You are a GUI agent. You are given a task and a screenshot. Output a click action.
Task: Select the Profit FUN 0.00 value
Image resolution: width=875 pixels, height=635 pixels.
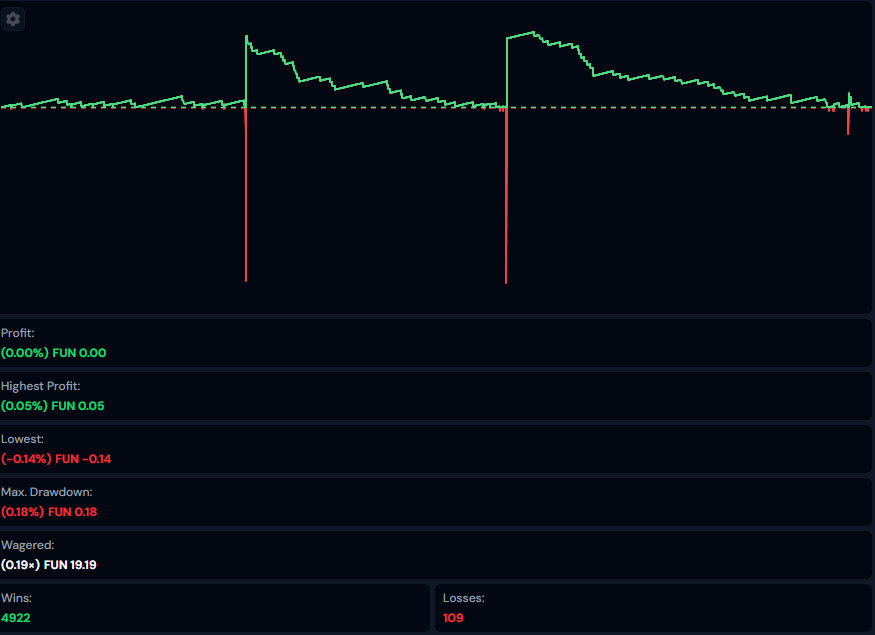53,353
